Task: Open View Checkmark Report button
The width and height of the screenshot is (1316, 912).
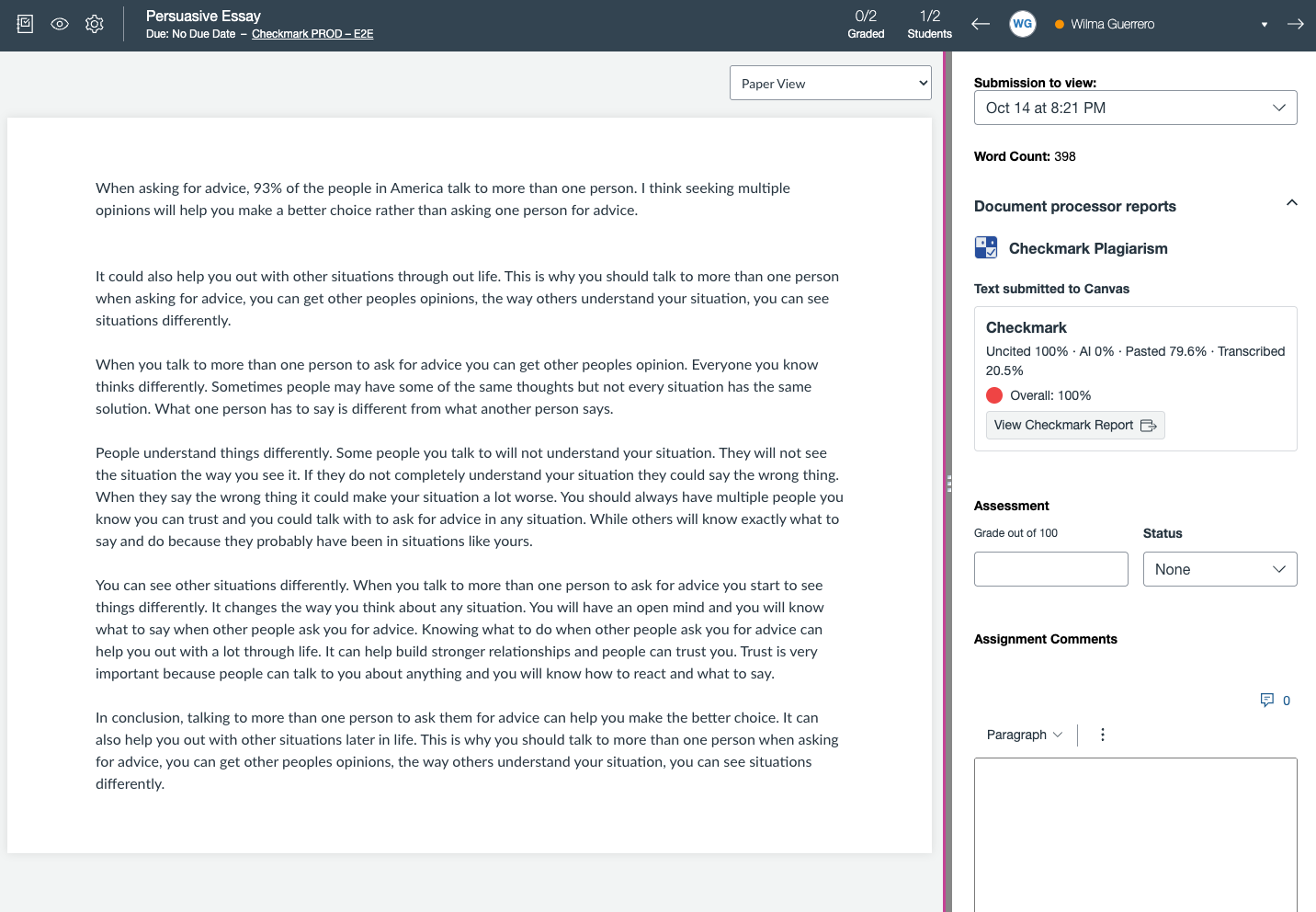Action: pyautogui.click(x=1075, y=425)
